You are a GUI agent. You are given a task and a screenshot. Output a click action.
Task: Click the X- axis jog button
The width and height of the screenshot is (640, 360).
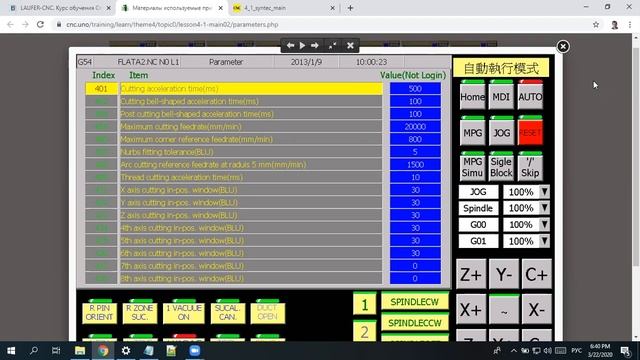pos(536,310)
